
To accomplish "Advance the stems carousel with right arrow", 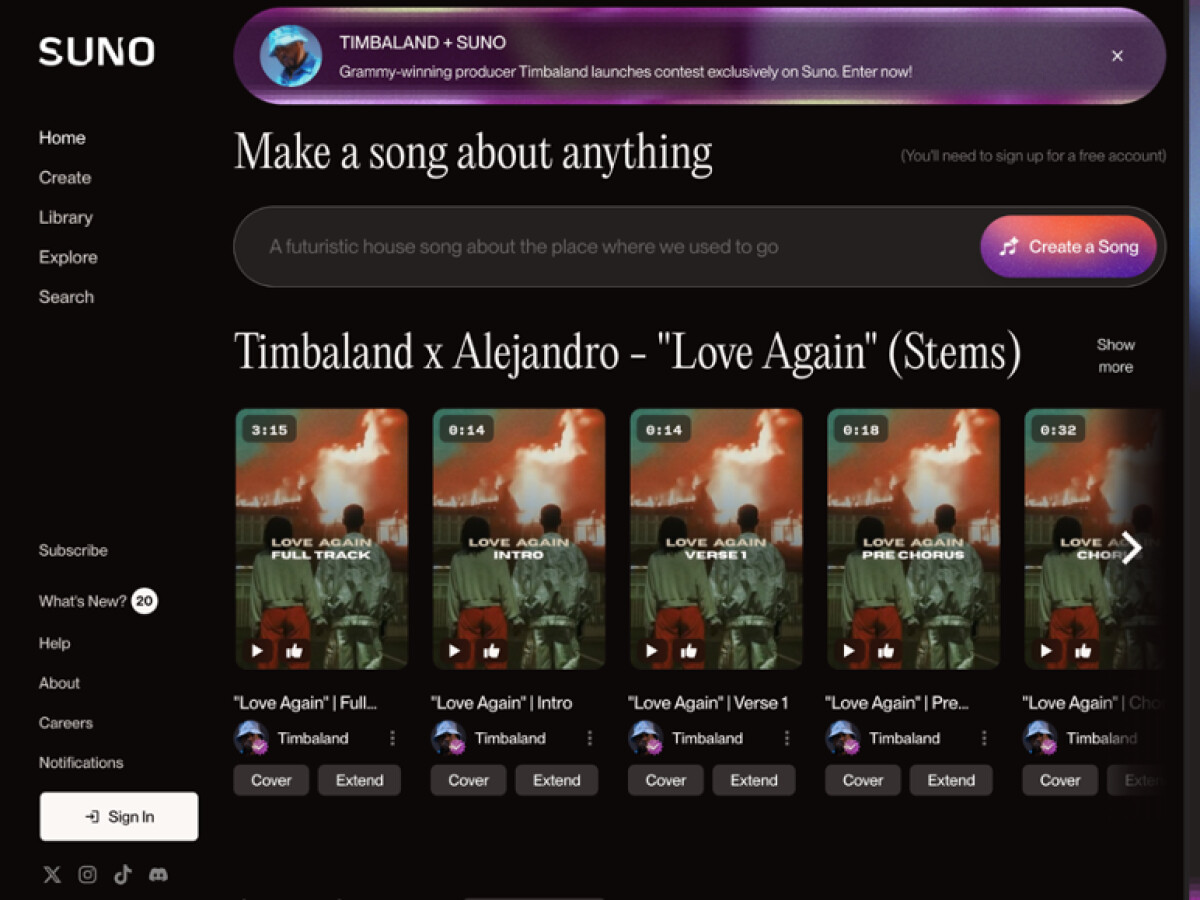I will coord(1131,547).
